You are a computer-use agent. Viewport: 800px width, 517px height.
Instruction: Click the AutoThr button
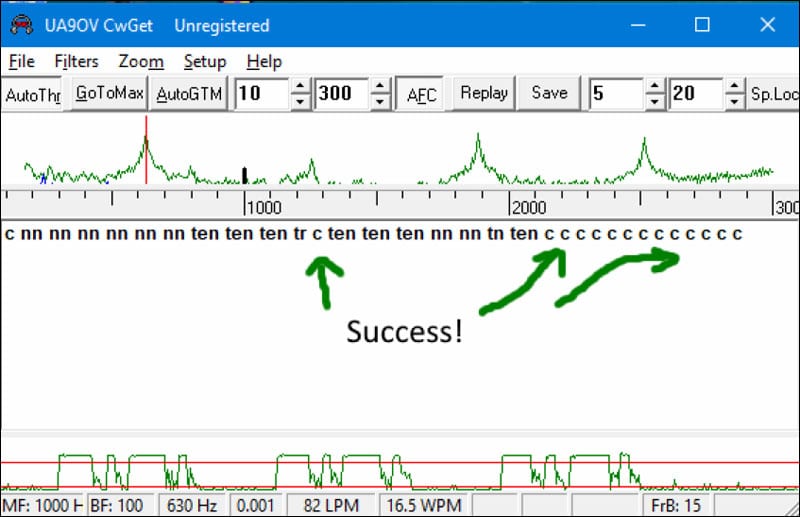(32, 94)
